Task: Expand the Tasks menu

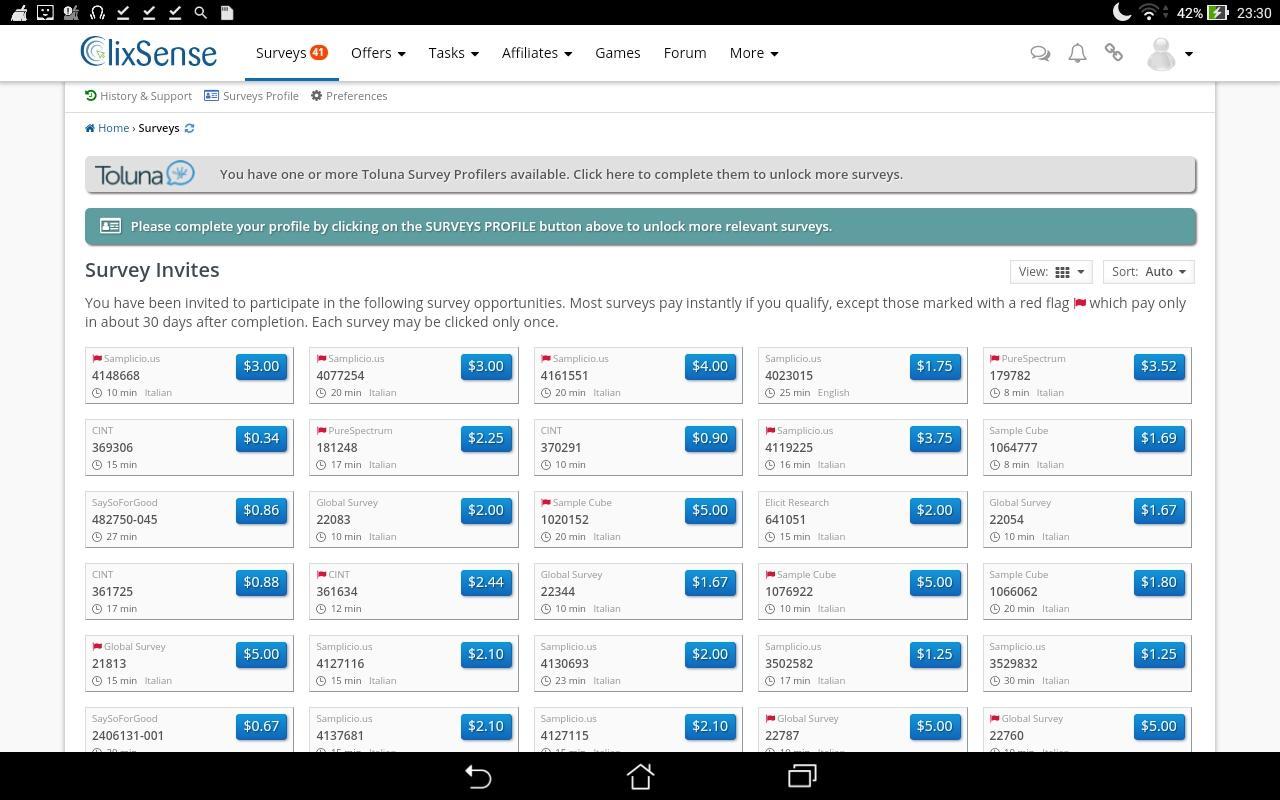Action: click(453, 53)
